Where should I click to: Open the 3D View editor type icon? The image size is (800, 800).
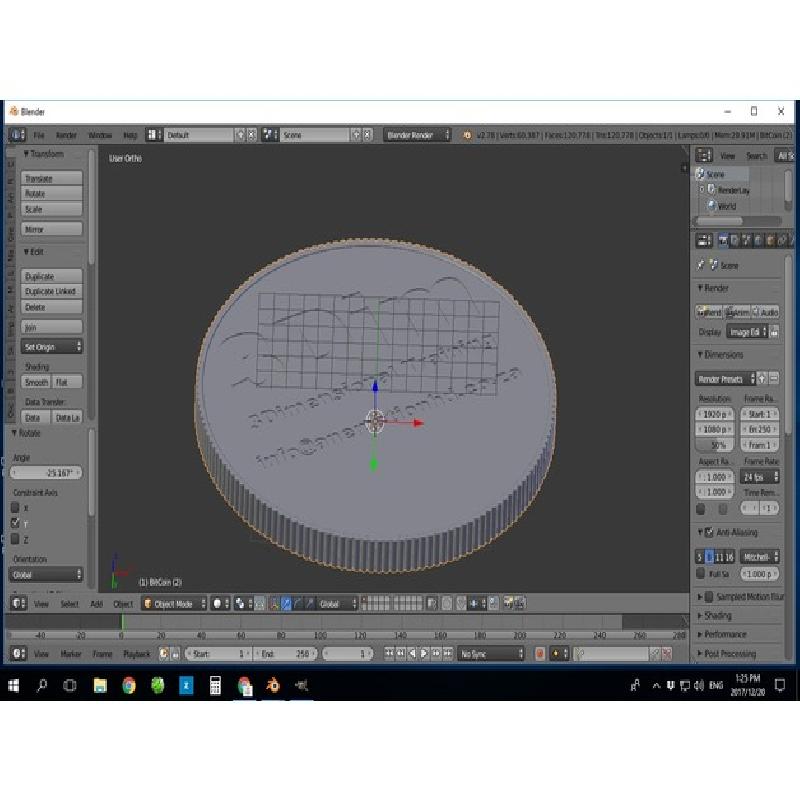[18, 604]
